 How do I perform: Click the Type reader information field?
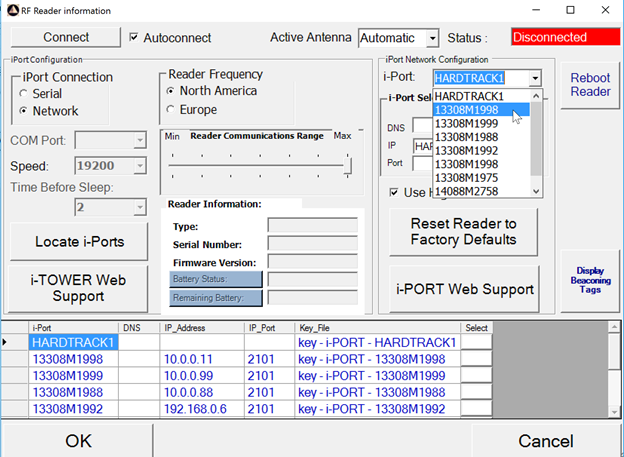tap(312, 225)
